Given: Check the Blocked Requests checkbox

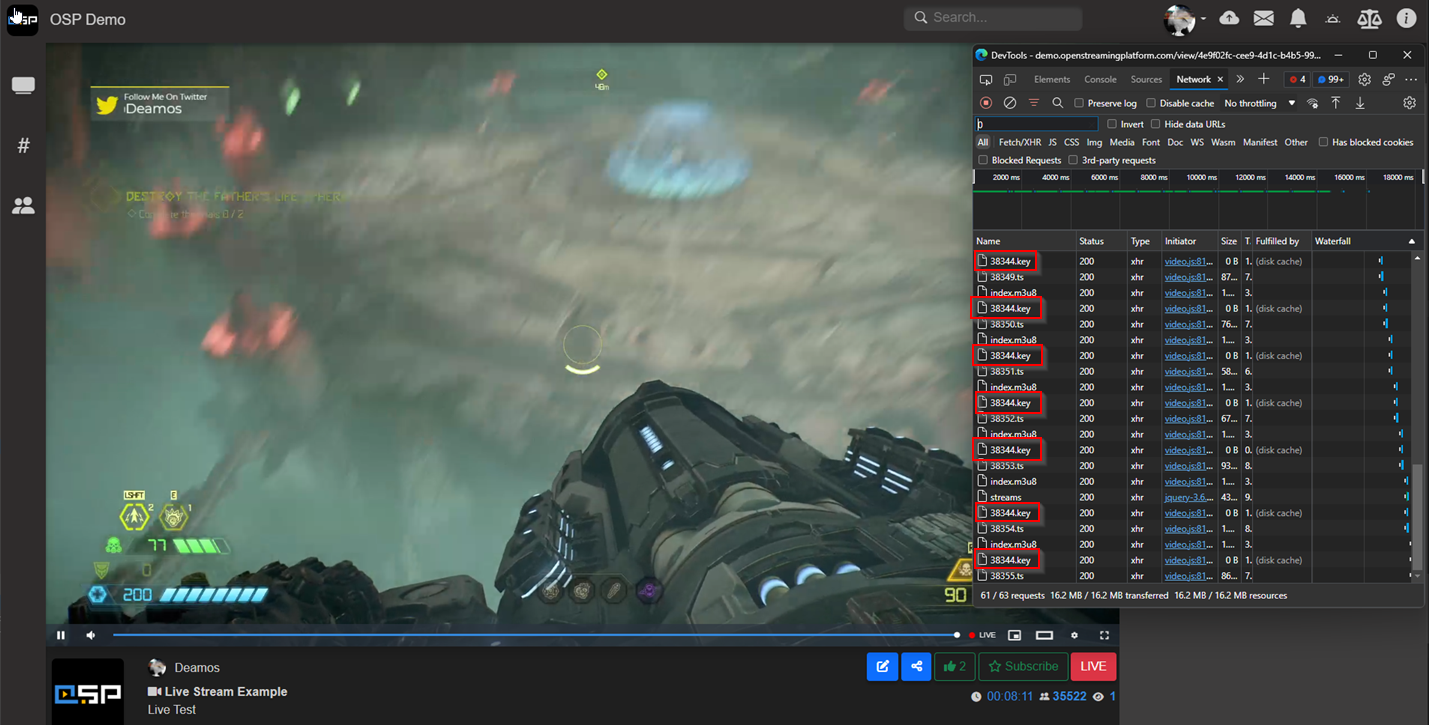Looking at the screenshot, I should pyautogui.click(x=983, y=160).
